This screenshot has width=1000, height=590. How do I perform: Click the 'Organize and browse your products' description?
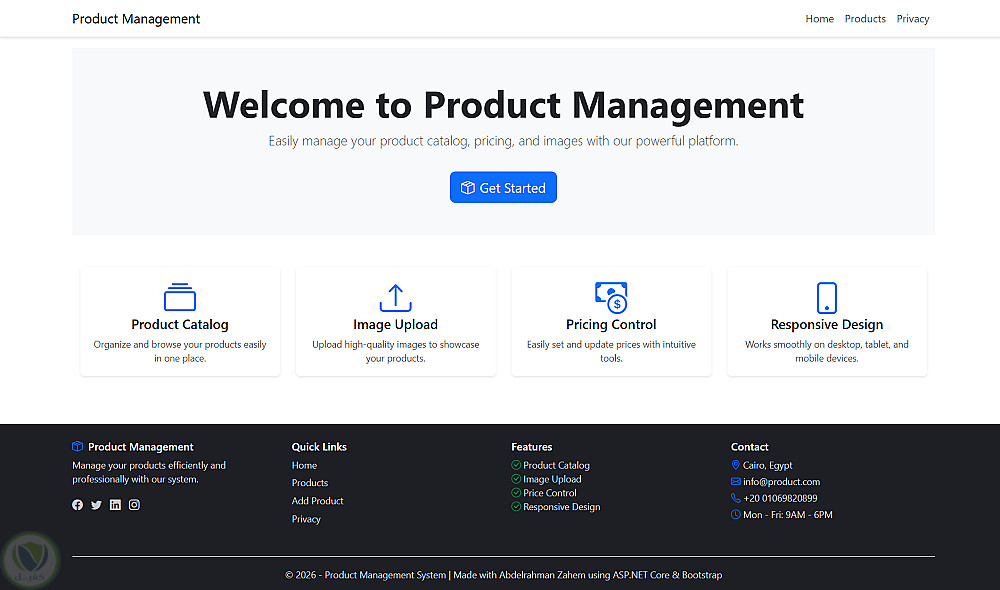(x=180, y=351)
